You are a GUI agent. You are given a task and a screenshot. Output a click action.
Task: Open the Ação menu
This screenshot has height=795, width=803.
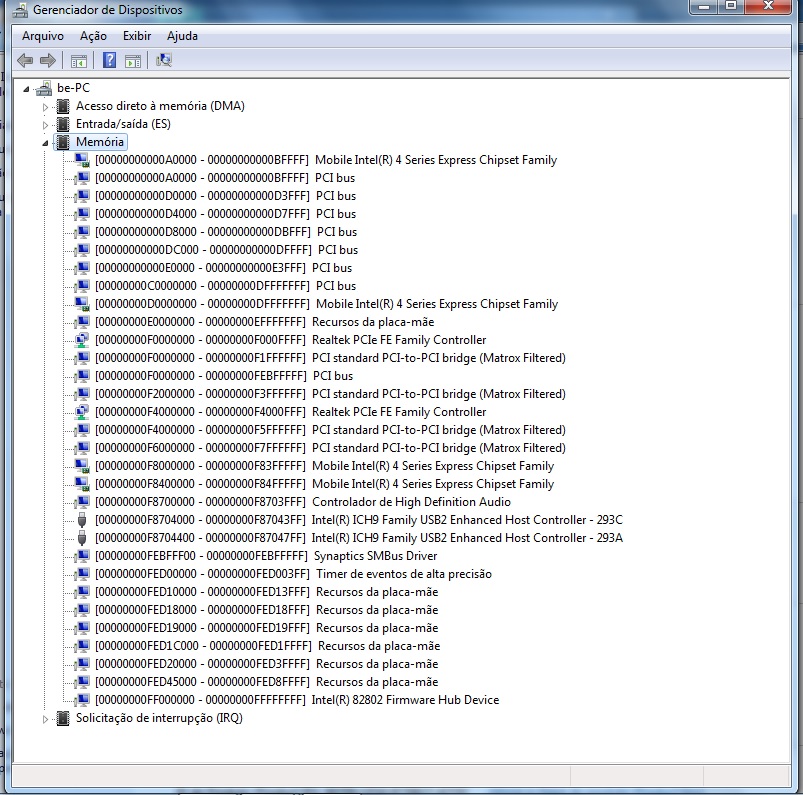(93, 36)
